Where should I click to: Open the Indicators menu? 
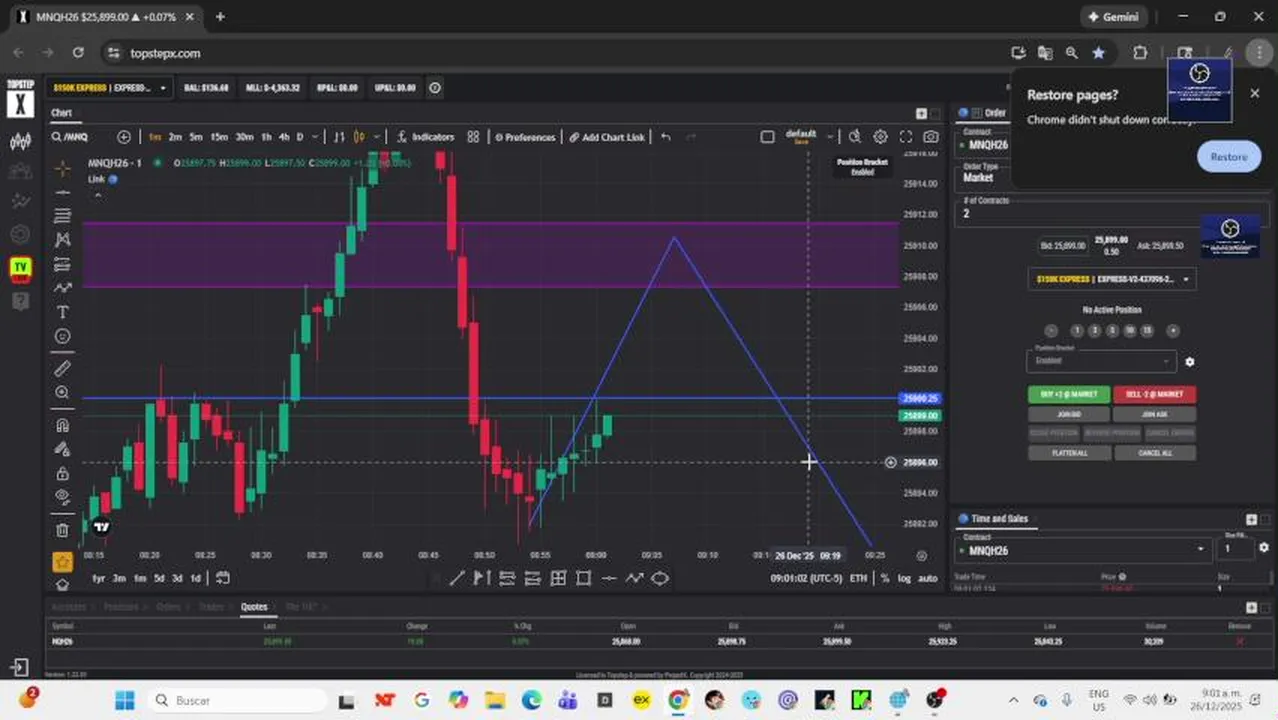(425, 137)
